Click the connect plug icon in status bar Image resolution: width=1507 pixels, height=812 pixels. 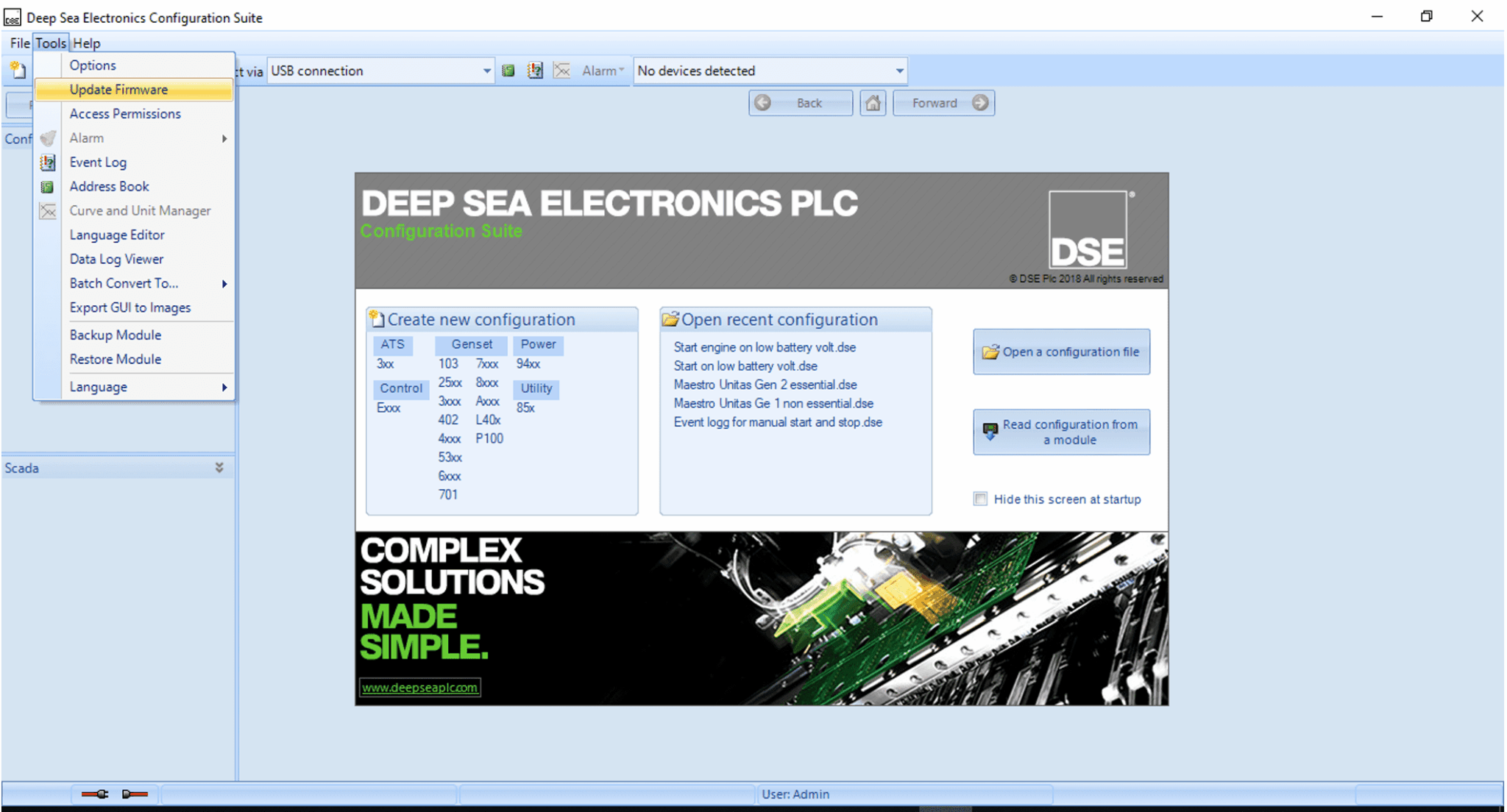[x=95, y=794]
